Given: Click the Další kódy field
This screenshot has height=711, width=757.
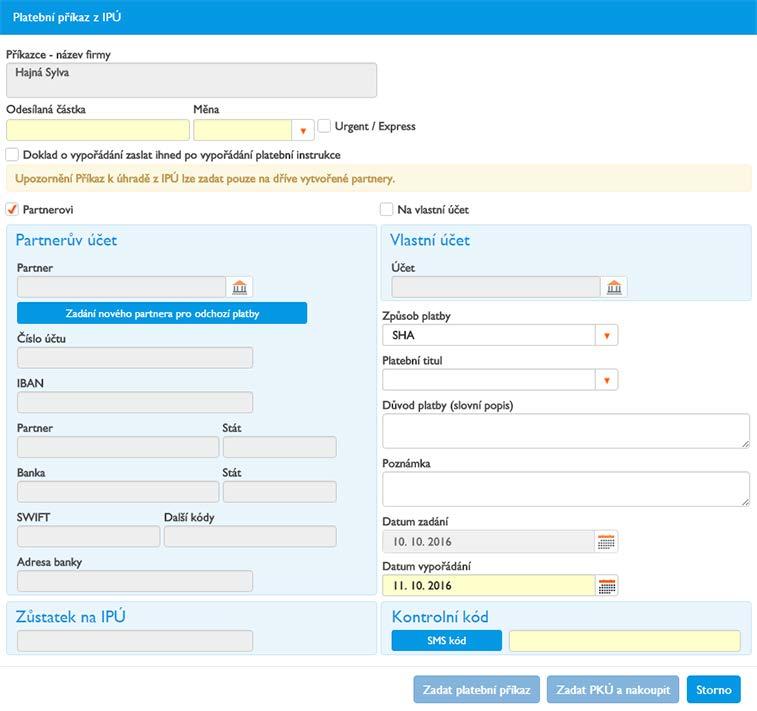Looking at the screenshot, I should coord(250,537).
